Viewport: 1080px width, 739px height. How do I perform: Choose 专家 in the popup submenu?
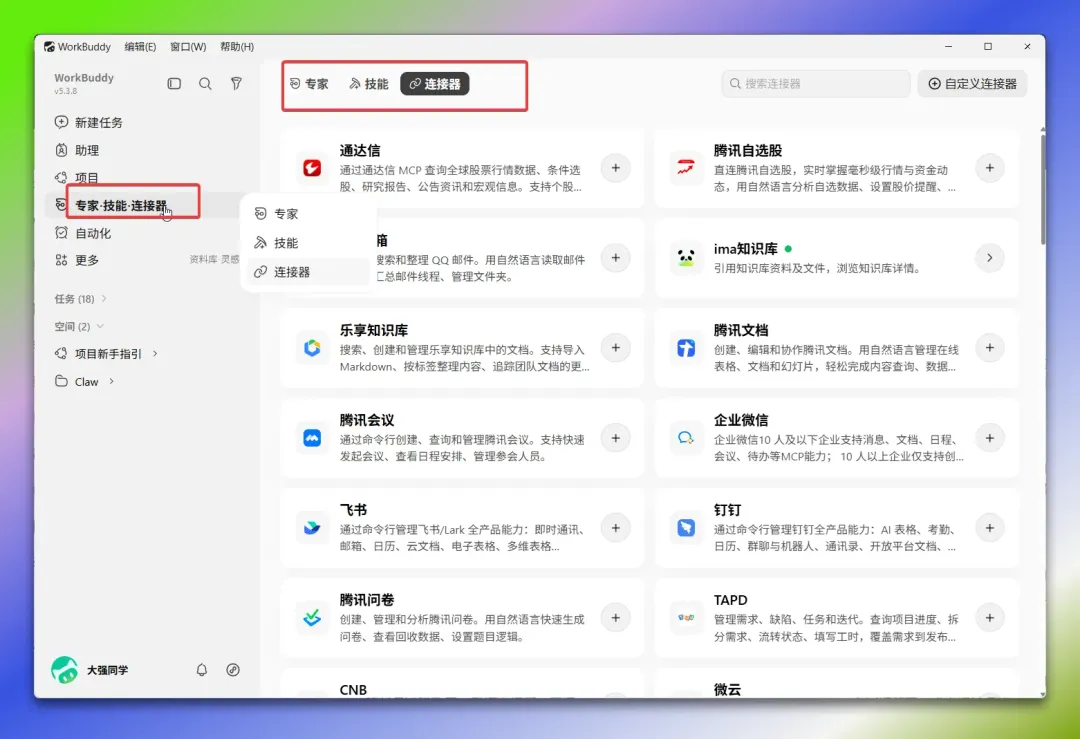coord(307,214)
